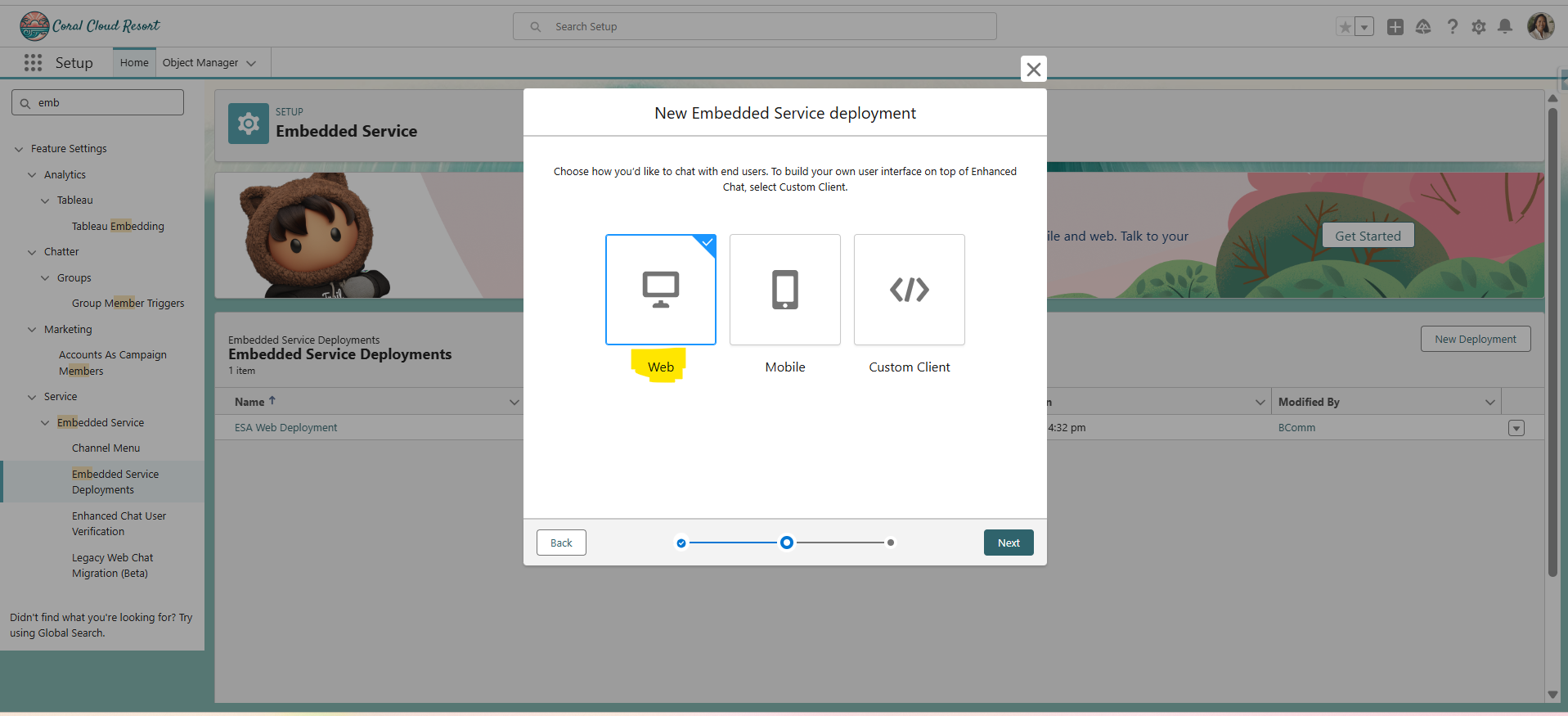Collapse the Marketing tree node

click(x=32, y=330)
